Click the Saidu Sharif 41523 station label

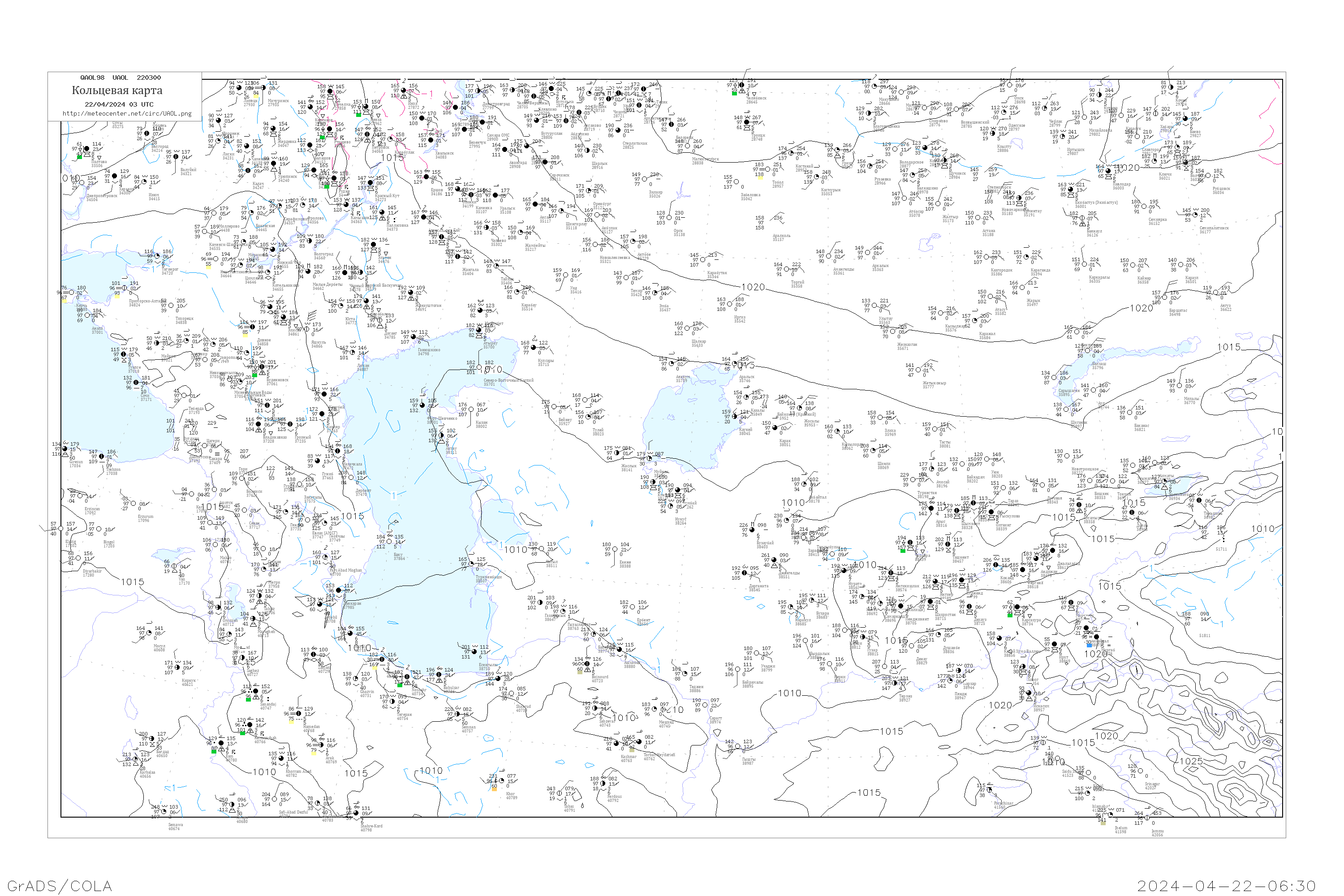(x=1068, y=773)
